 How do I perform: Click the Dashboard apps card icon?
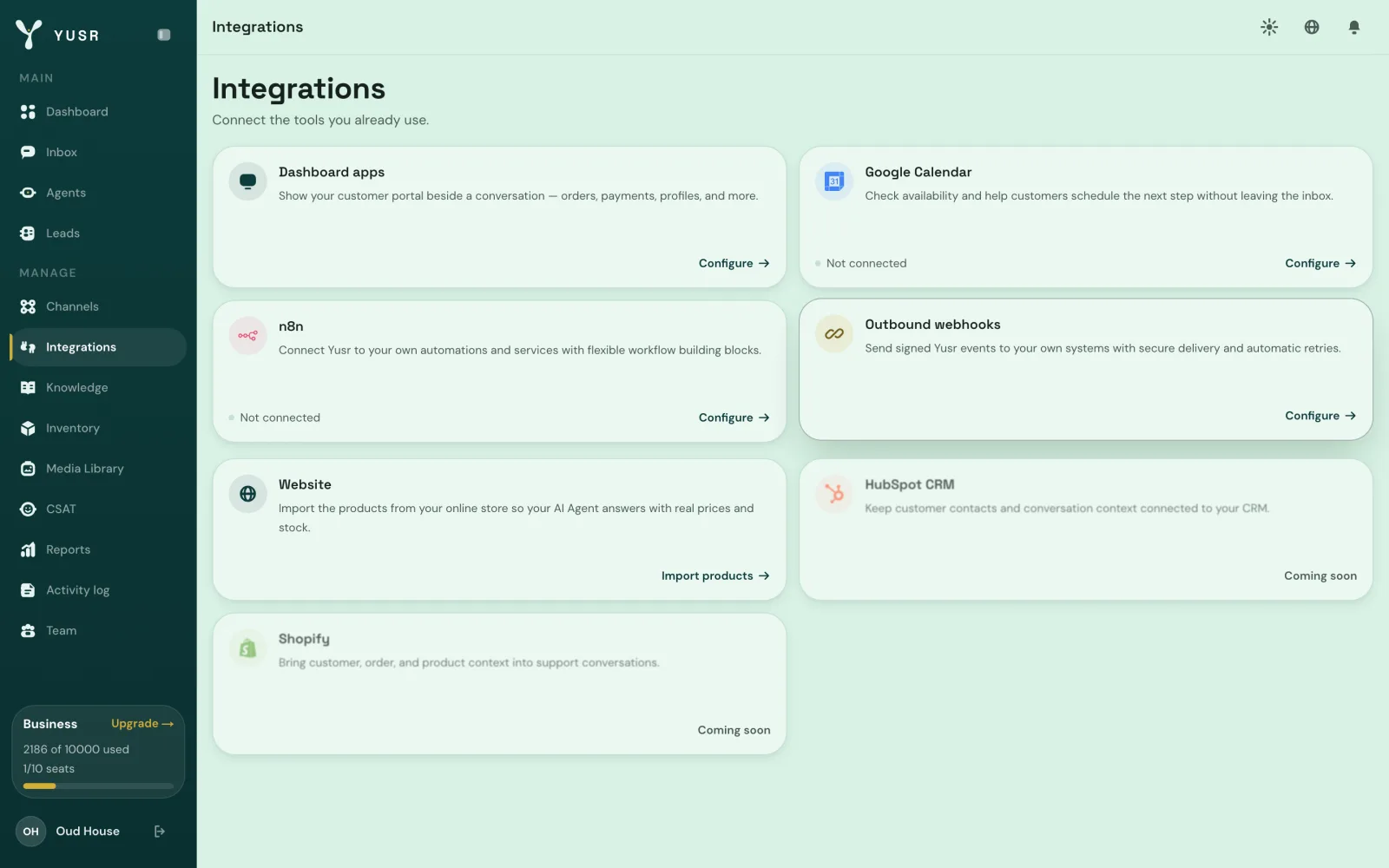pyautogui.click(x=247, y=181)
